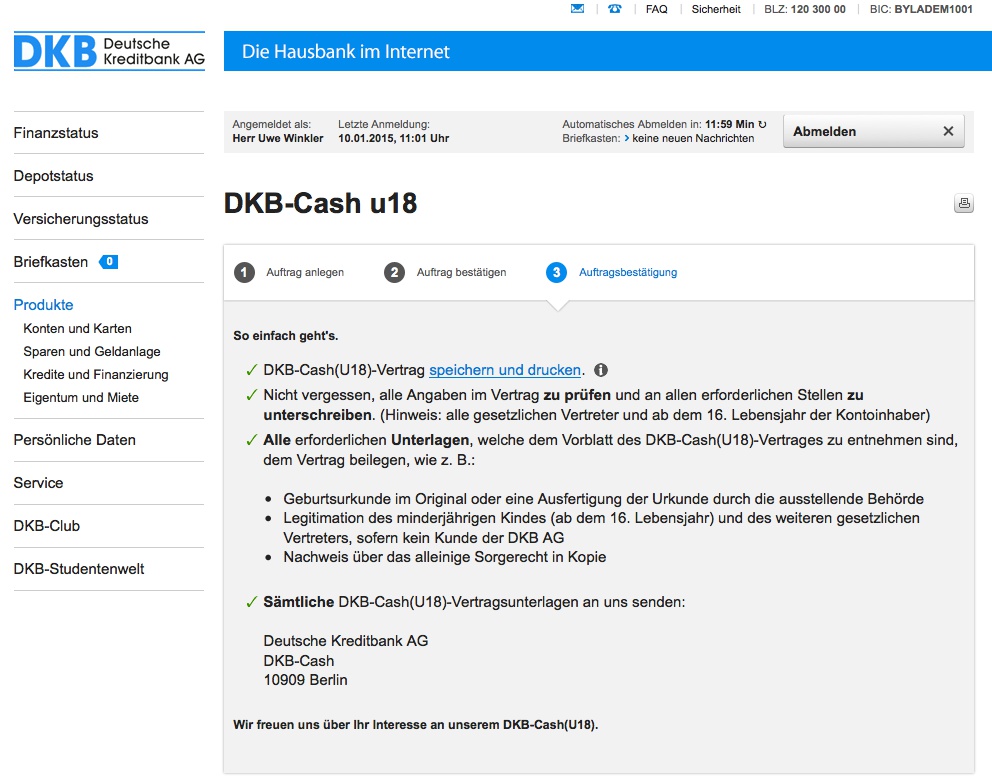Open DKB-Club in the sidebar
The height and width of the screenshot is (776, 992).
(x=46, y=526)
